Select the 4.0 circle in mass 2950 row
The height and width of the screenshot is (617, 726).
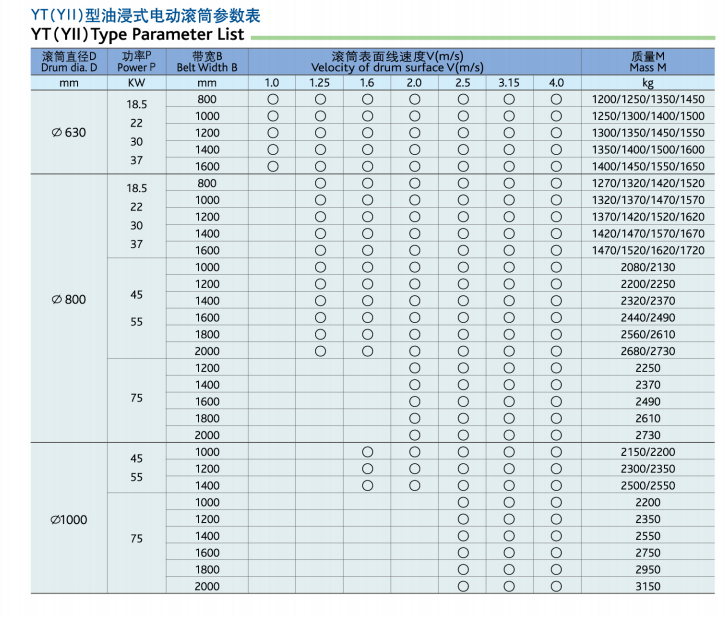[x=556, y=569]
